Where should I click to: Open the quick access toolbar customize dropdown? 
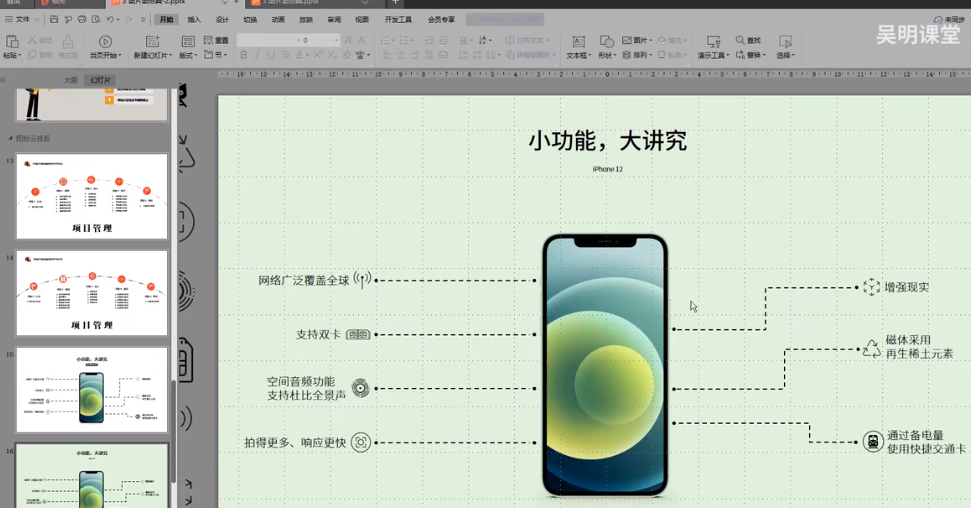(143, 19)
